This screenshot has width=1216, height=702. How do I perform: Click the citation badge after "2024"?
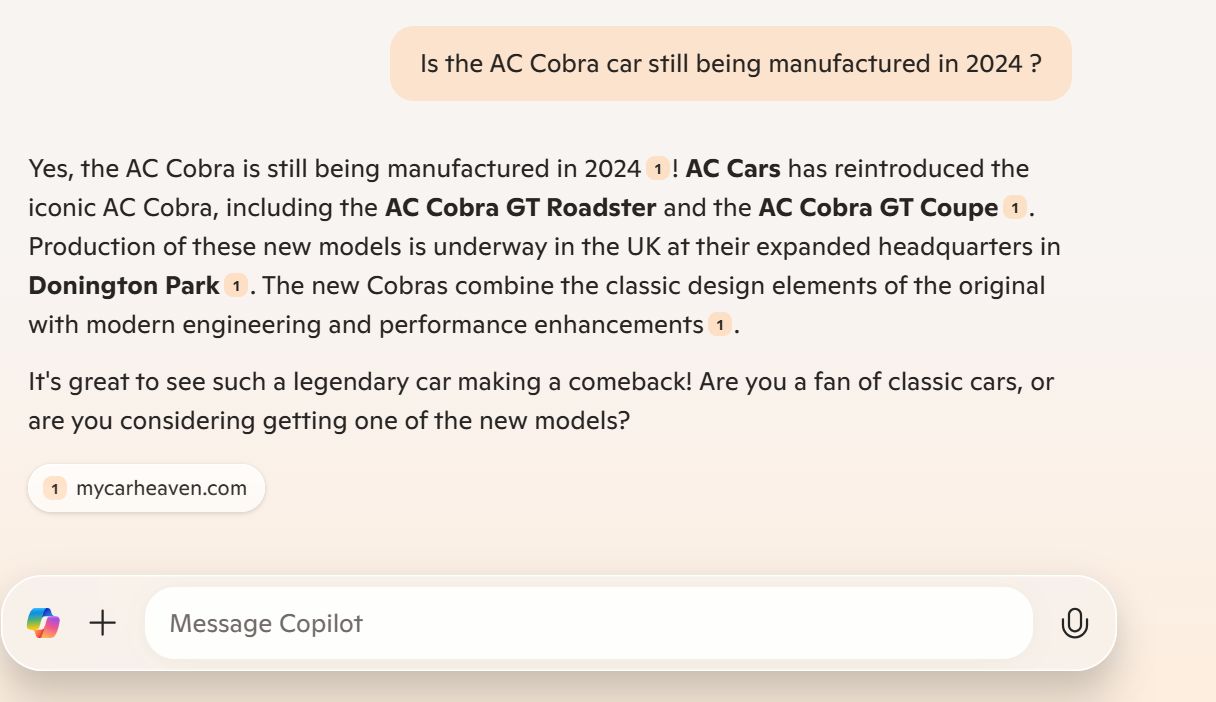coord(657,169)
